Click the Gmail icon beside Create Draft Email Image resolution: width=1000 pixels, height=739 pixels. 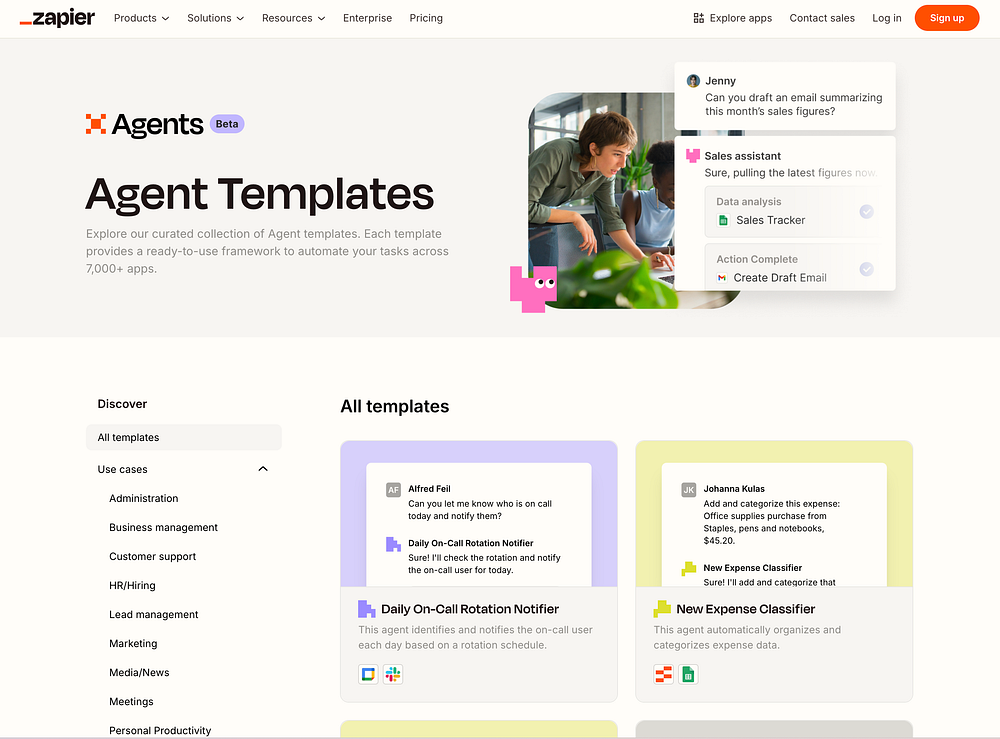click(722, 277)
